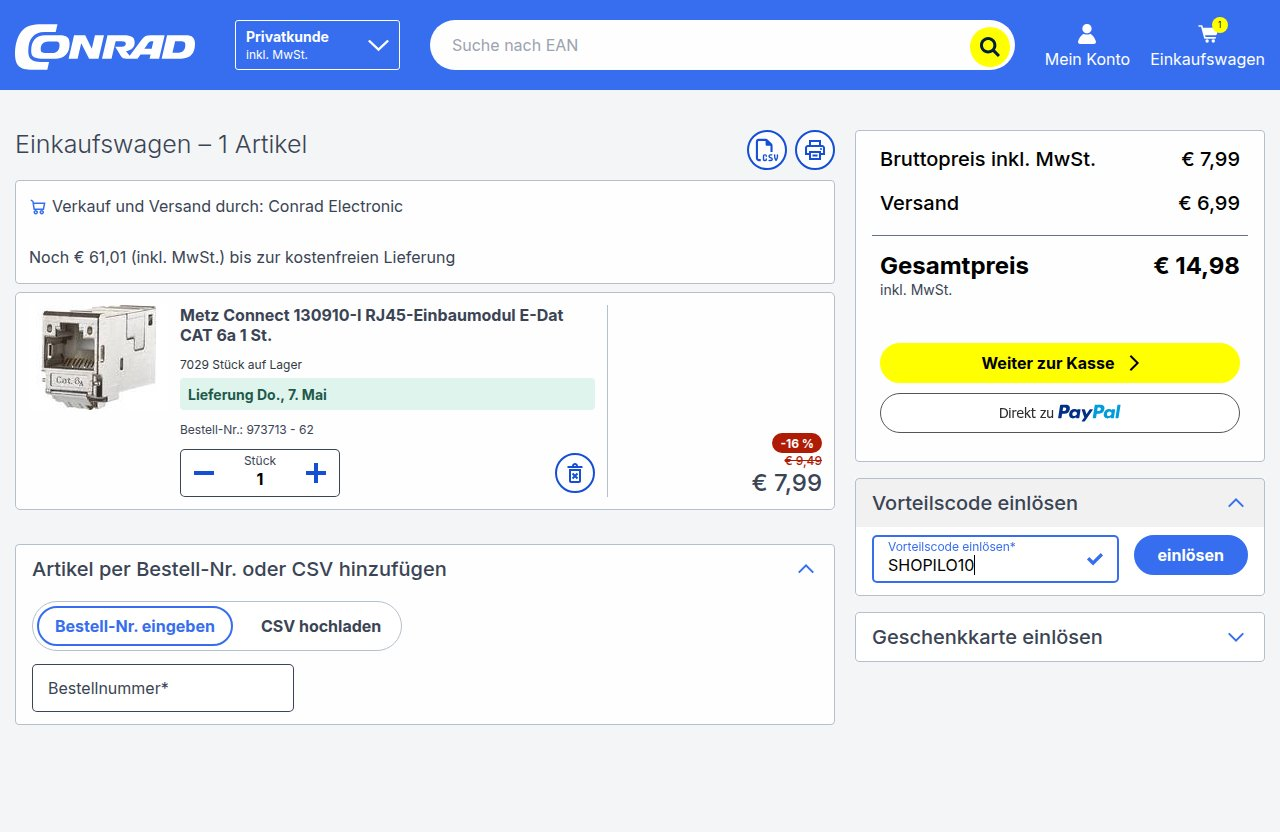Remove item with the trash icon
The image size is (1280, 832).
point(575,473)
